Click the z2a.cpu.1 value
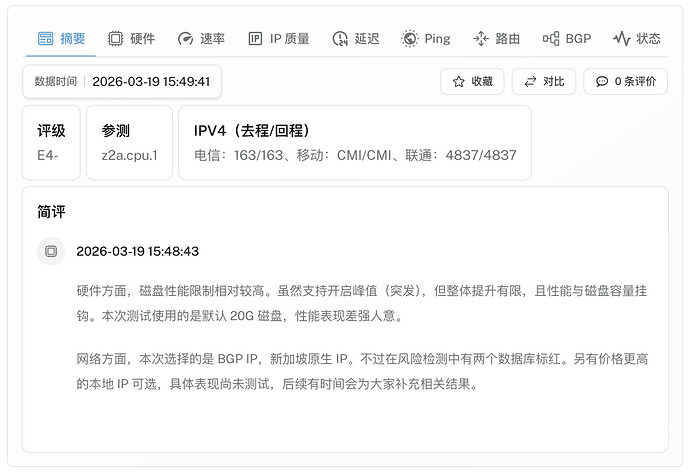This screenshot has width=690, height=472. pyautogui.click(x=129, y=155)
